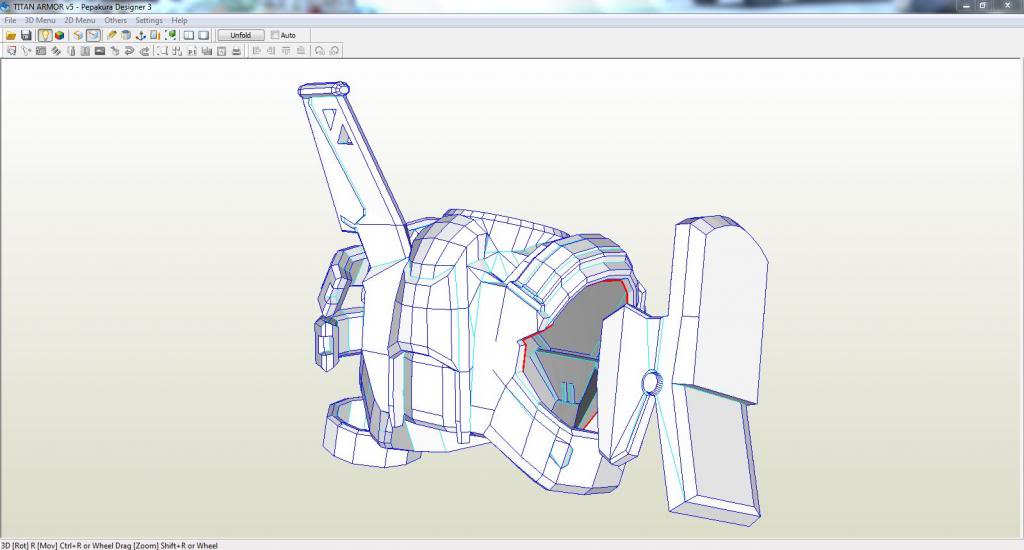The width and height of the screenshot is (1024, 550).
Task: Select the anchor tool icon
Action: (x=141, y=35)
